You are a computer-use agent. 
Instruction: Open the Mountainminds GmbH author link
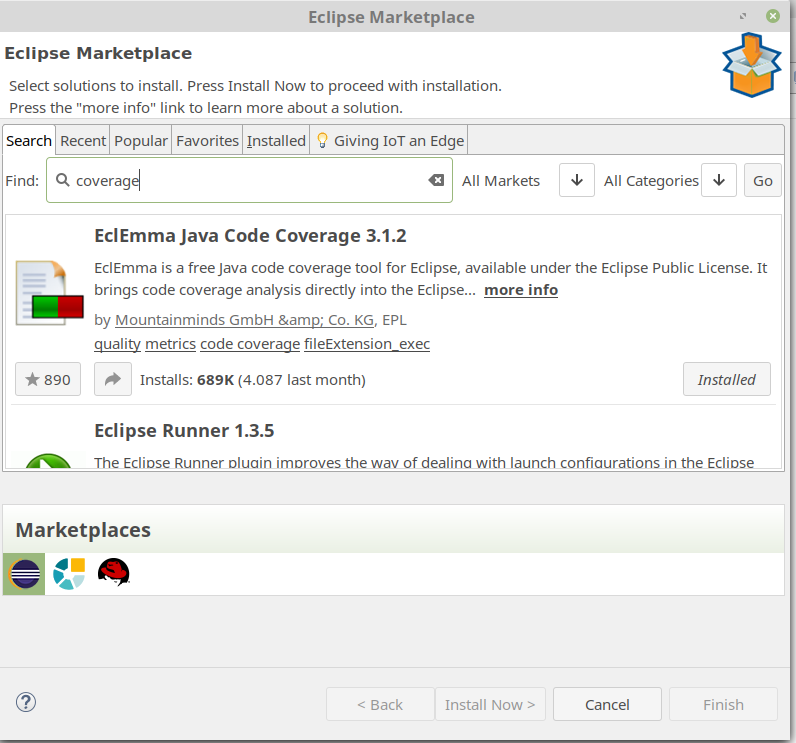[x=245, y=320]
